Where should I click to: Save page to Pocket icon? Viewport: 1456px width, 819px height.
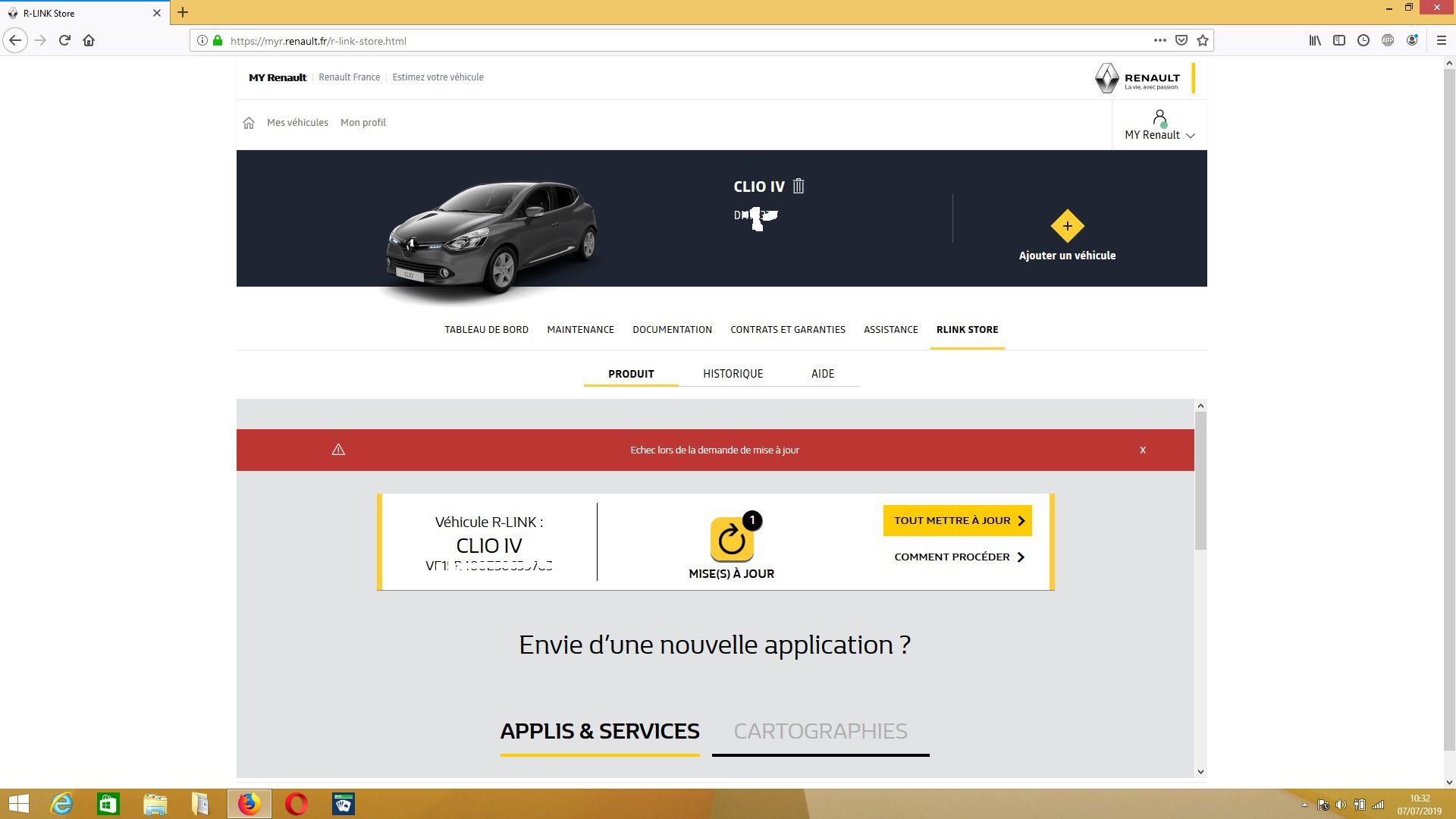tap(1181, 40)
